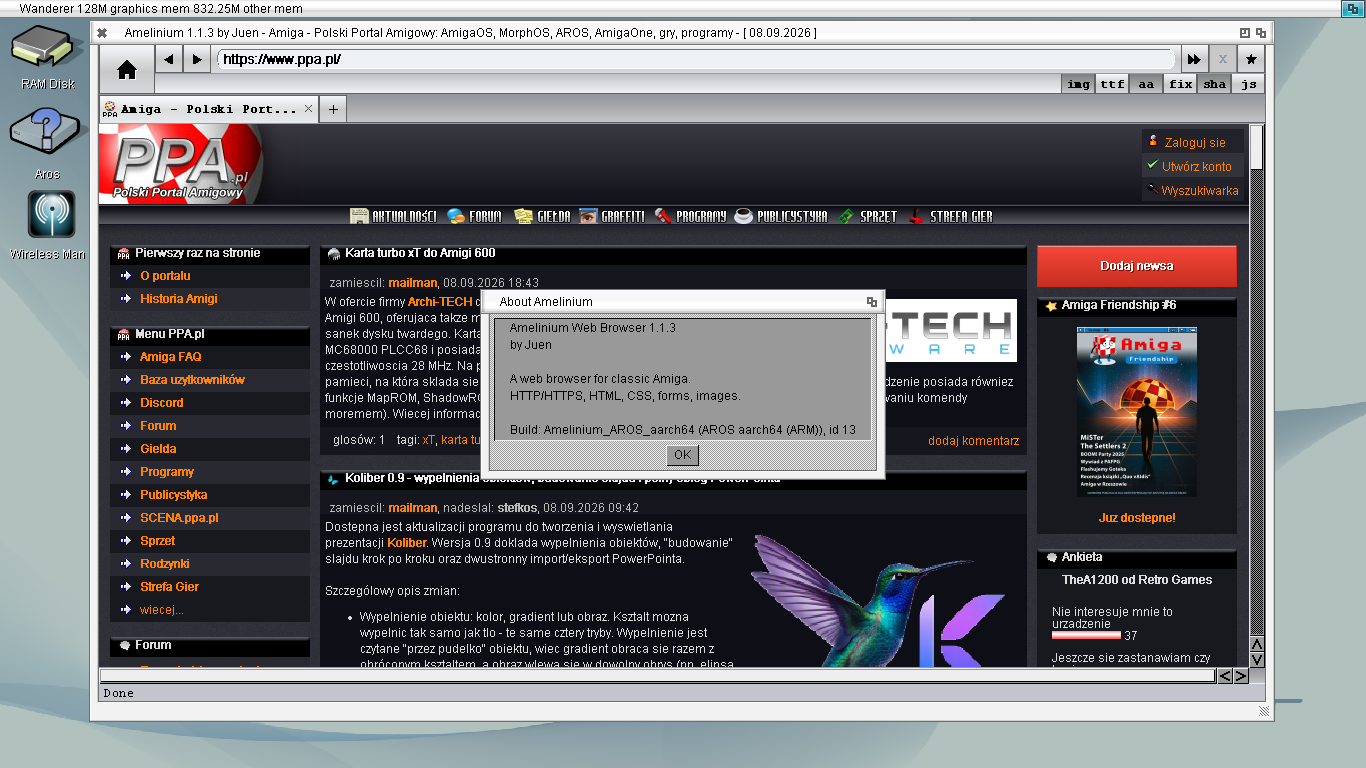The width and height of the screenshot is (1366, 768).
Task: Select the Amiga - Polski Portal tab
Action: tap(208, 109)
